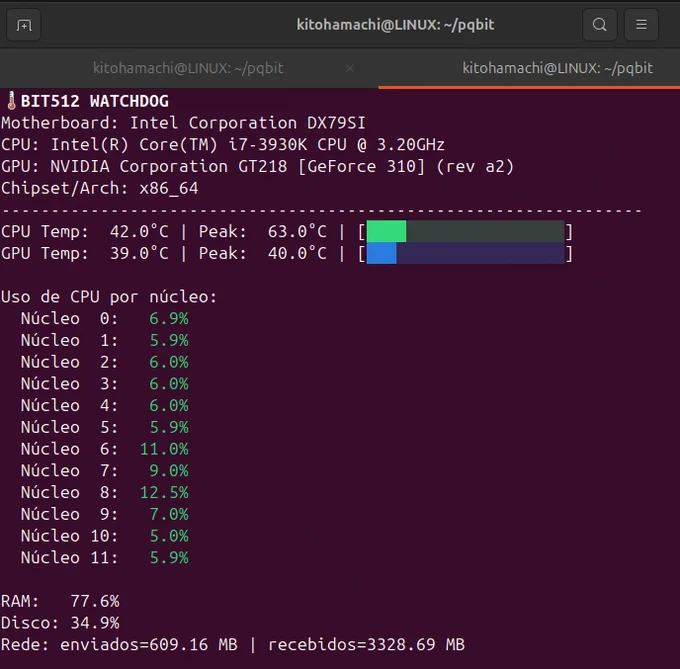Click the CPU Temp 42.0°C value
The width and height of the screenshot is (680, 669).
point(139,232)
